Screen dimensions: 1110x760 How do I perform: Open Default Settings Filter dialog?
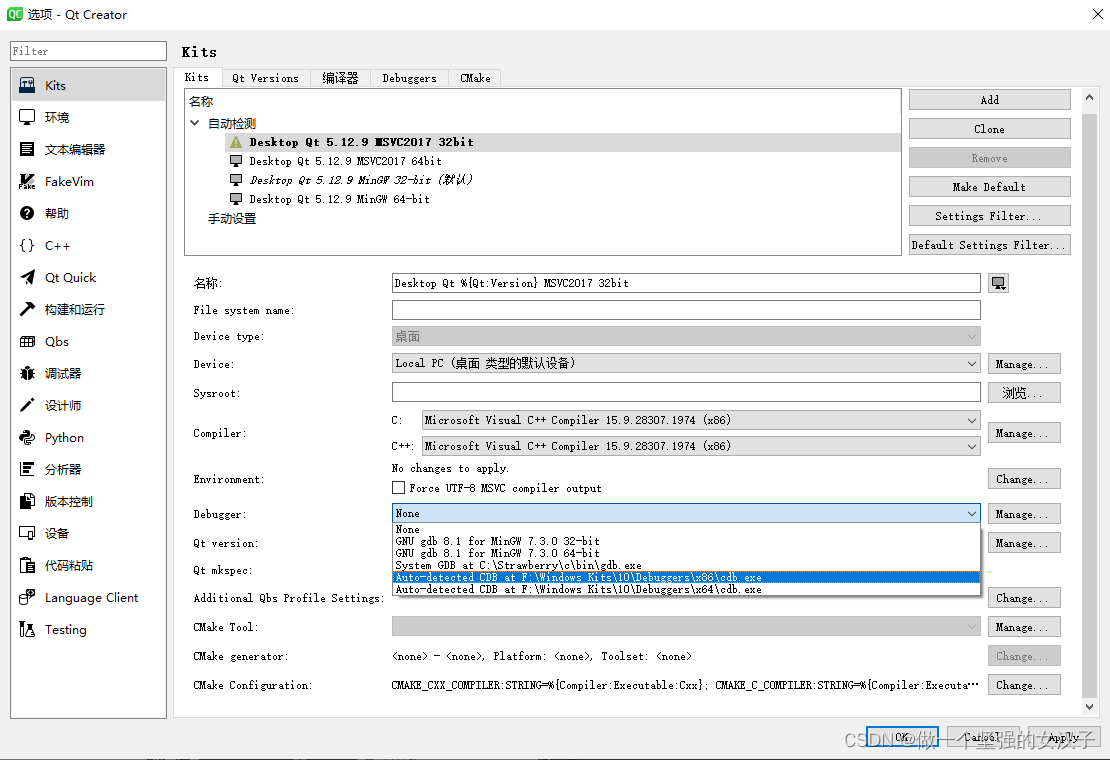pyautogui.click(x=990, y=245)
